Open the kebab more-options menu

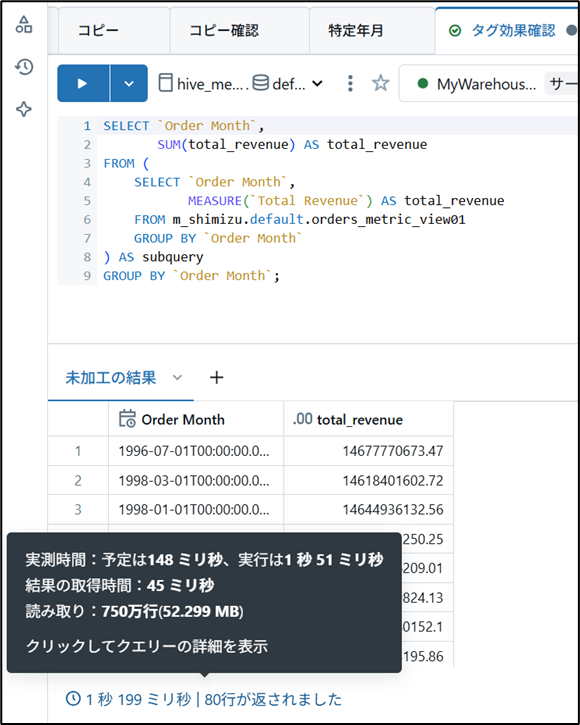click(350, 83)
